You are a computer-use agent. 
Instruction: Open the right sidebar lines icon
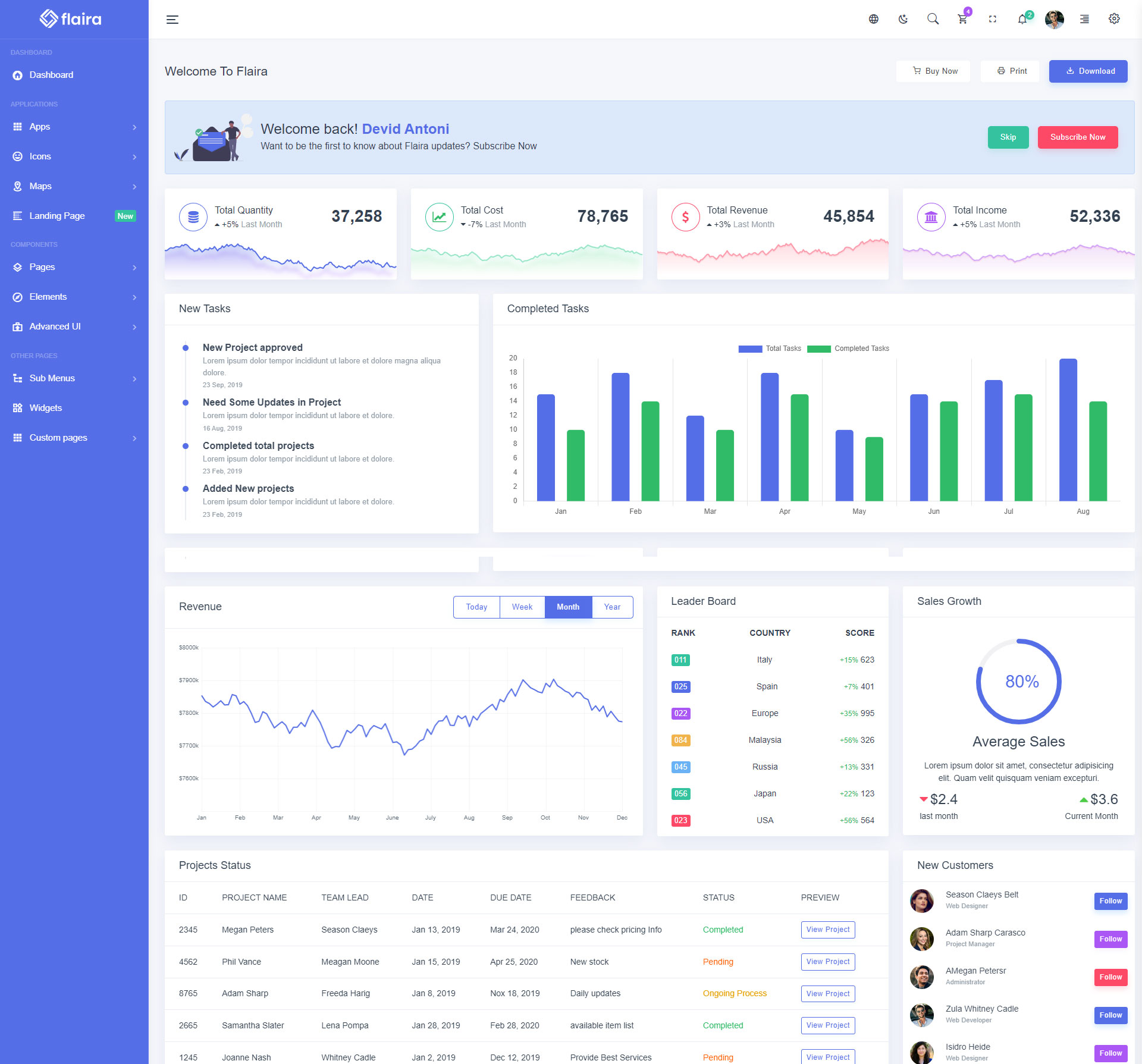tap(1084, 19)
